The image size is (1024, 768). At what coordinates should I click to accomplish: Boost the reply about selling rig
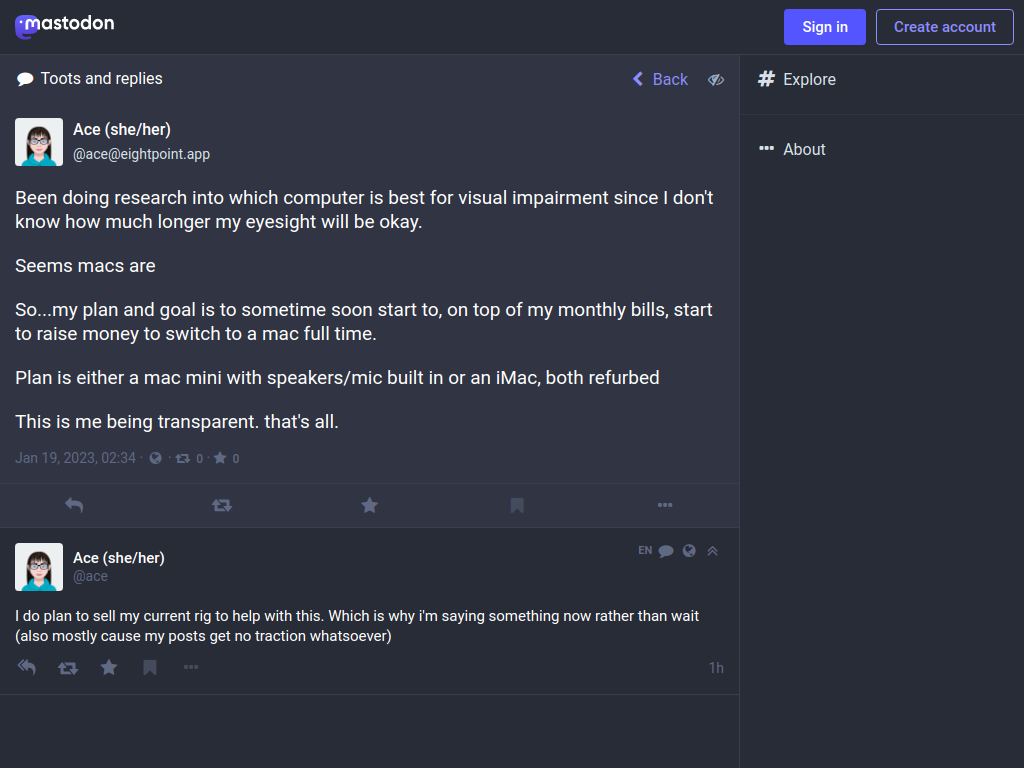point(68,667)
